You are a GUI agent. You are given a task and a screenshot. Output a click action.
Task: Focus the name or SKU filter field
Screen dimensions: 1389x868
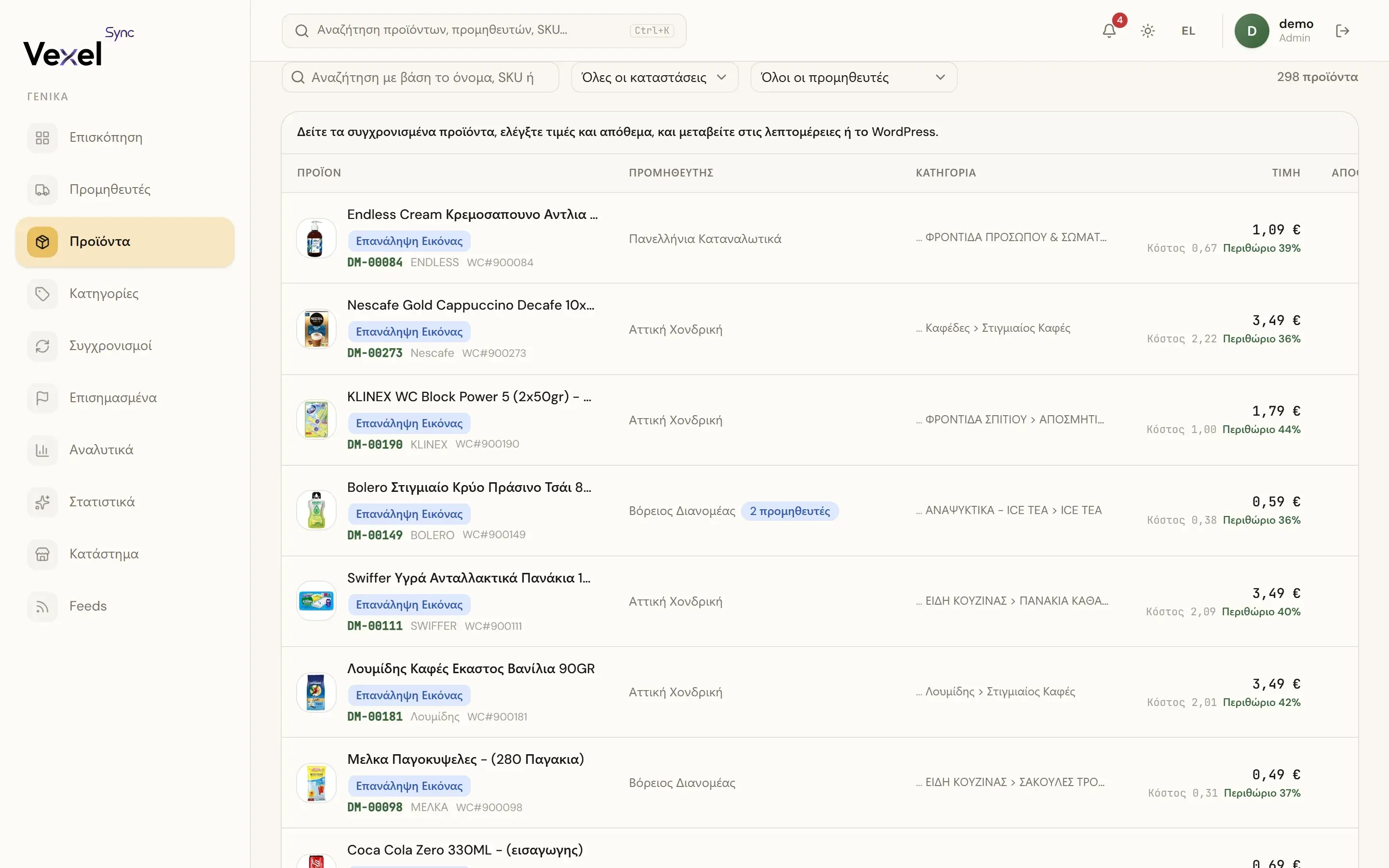click(x=420, y=77)
